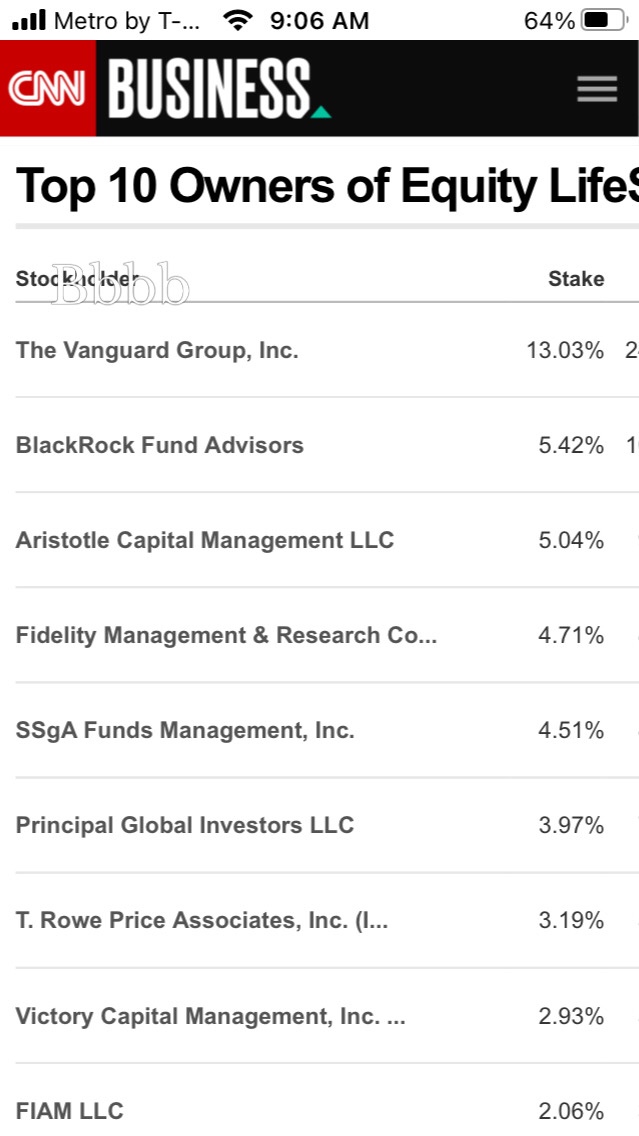Viewport: 639px width, 1136px height.
Task: Select Principal Global Investors LLC
Action: coord(185,825)
